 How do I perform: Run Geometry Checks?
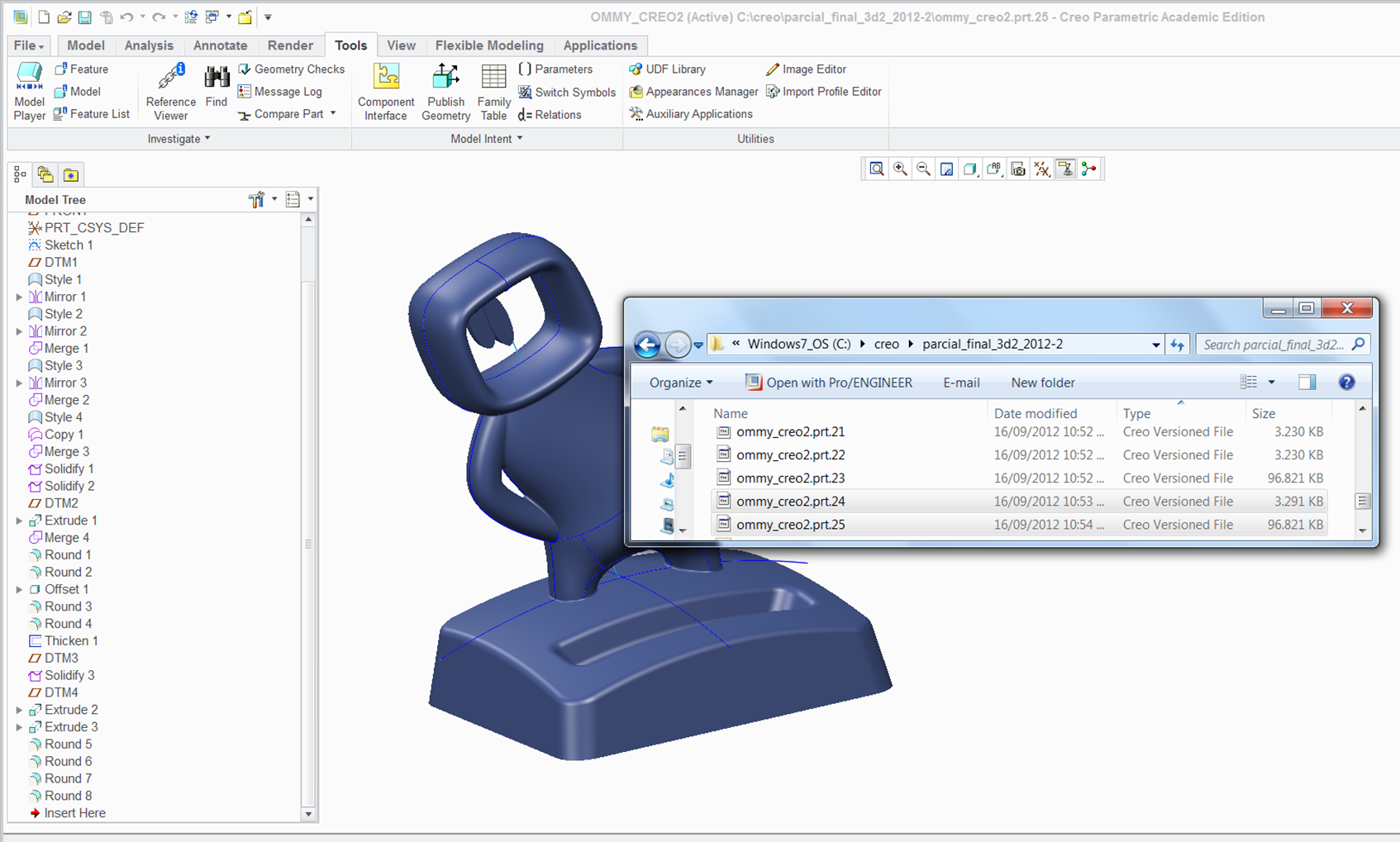coord(291,69)
